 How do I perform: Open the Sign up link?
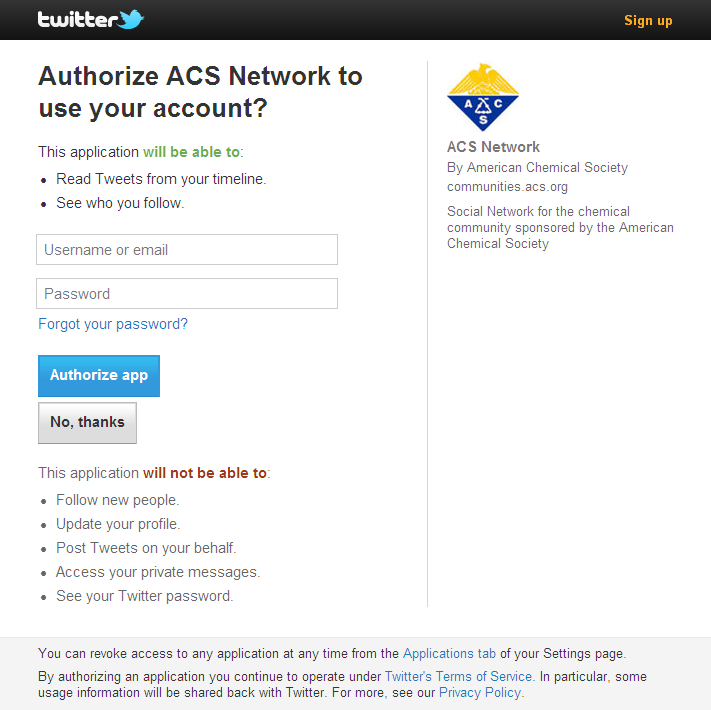click(648, 20)
